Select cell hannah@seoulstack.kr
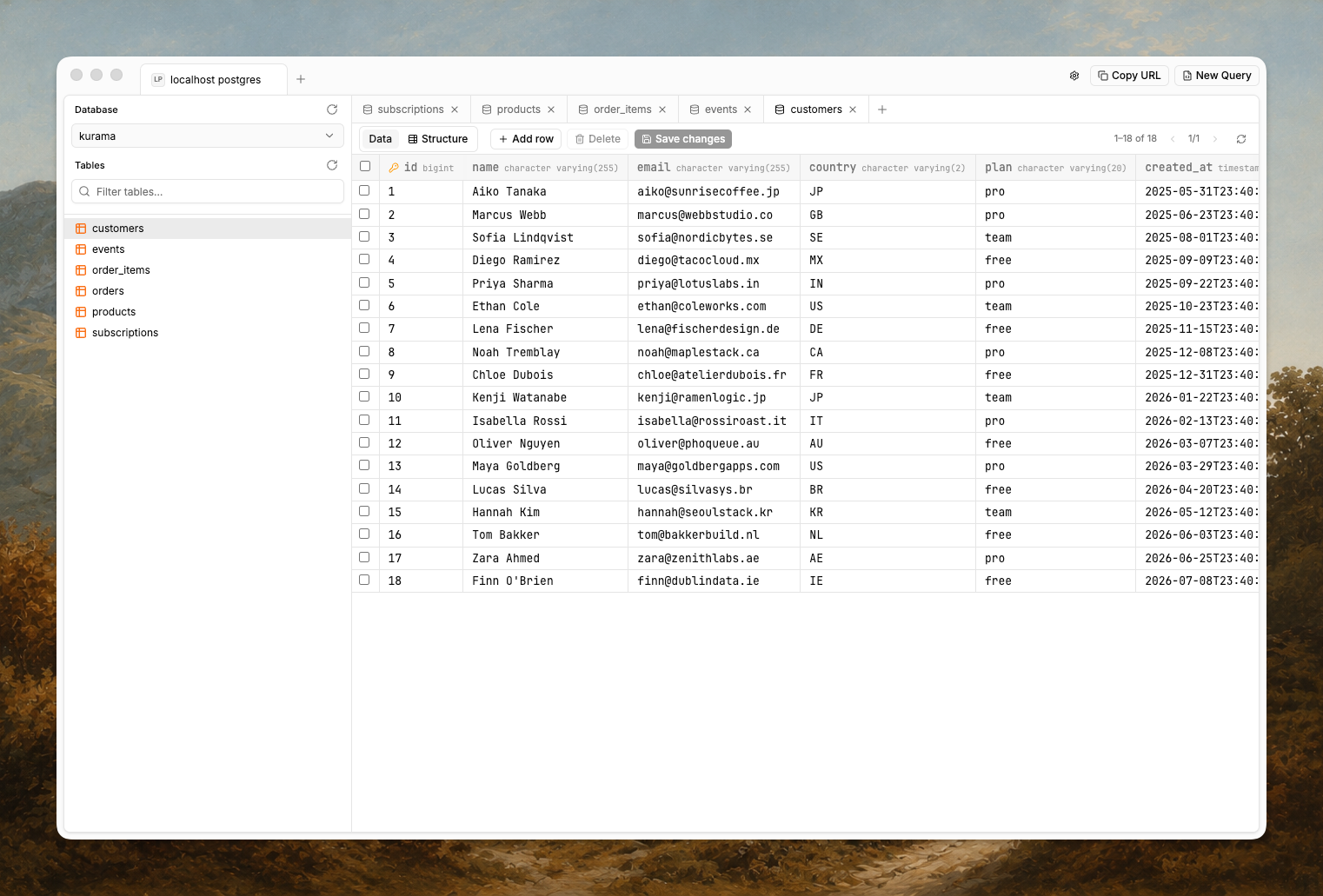 coord(714,513)
